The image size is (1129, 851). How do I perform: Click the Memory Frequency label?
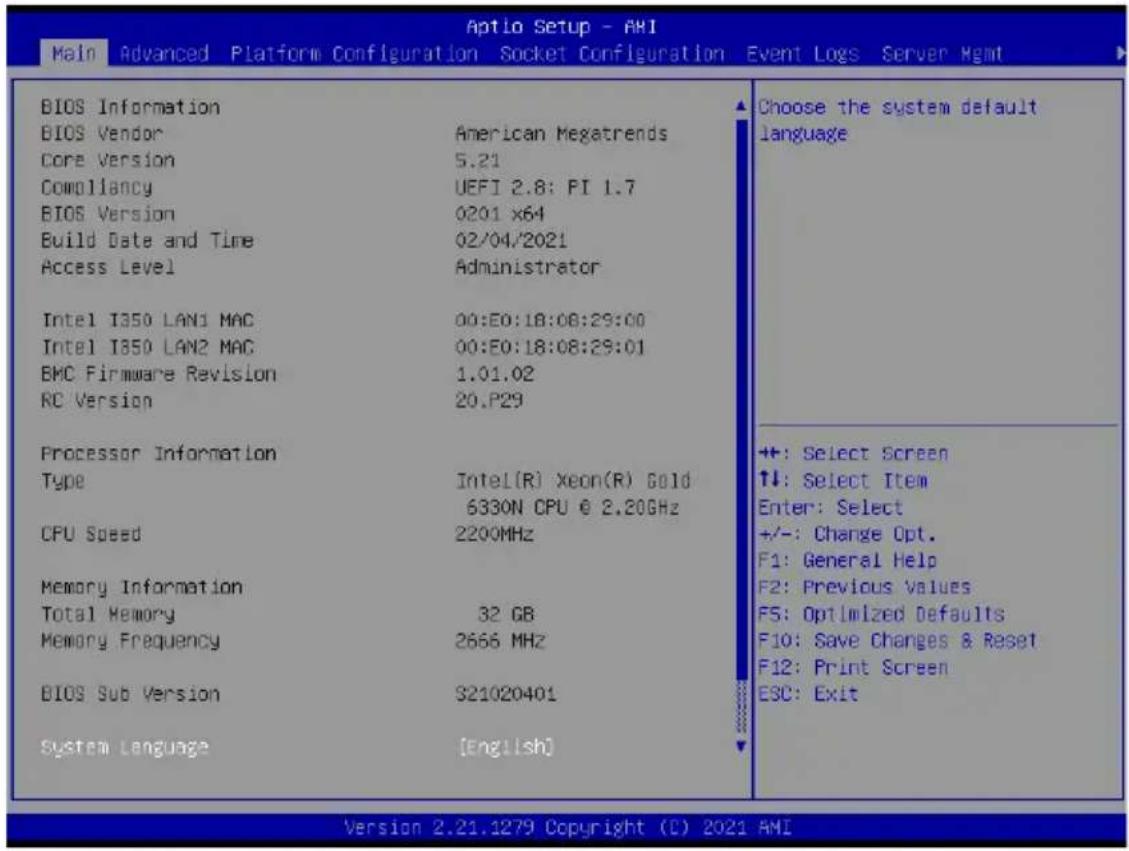(x=130, y=641)
